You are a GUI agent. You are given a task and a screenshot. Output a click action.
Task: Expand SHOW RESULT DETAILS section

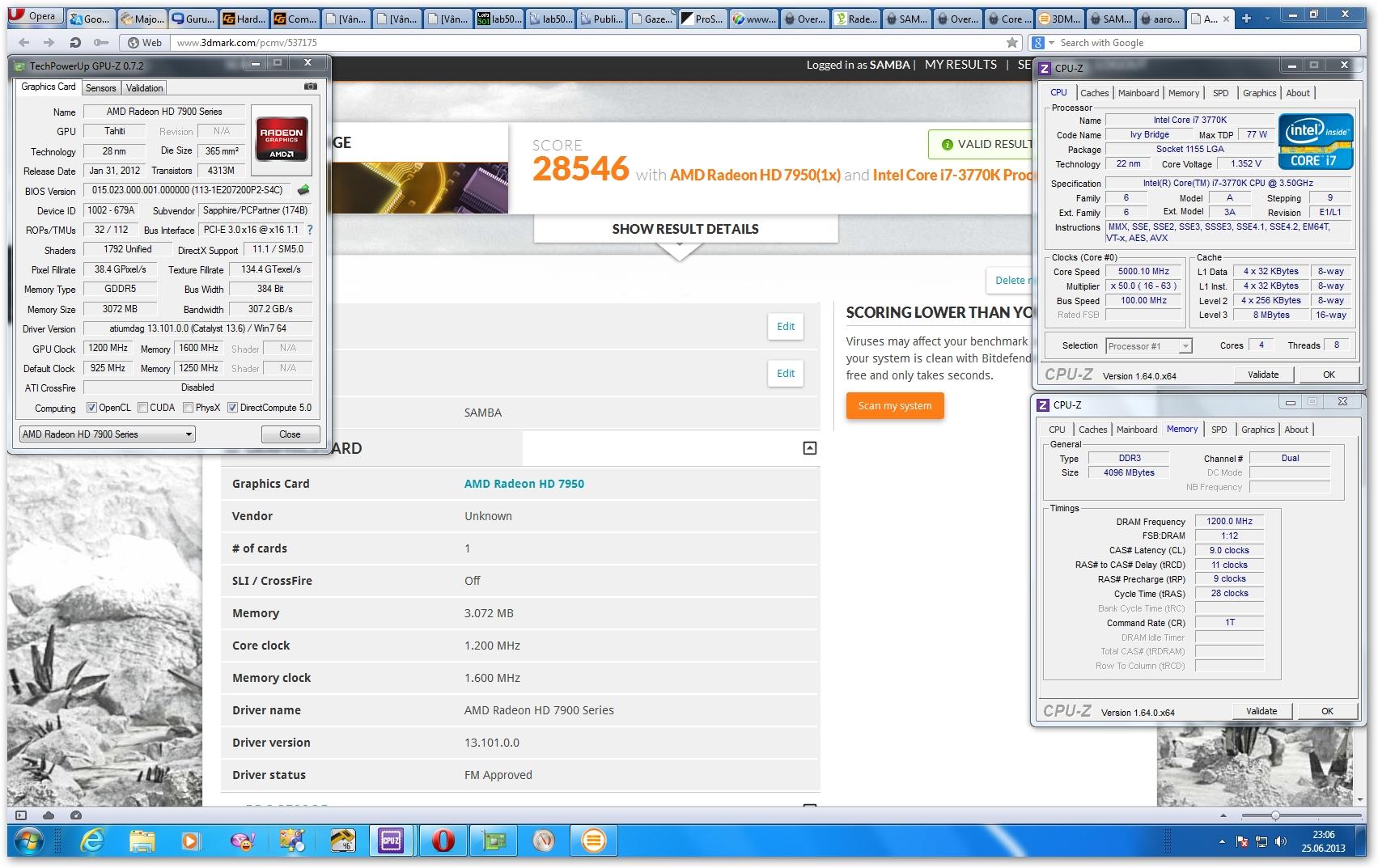click(x=685, y=229)
